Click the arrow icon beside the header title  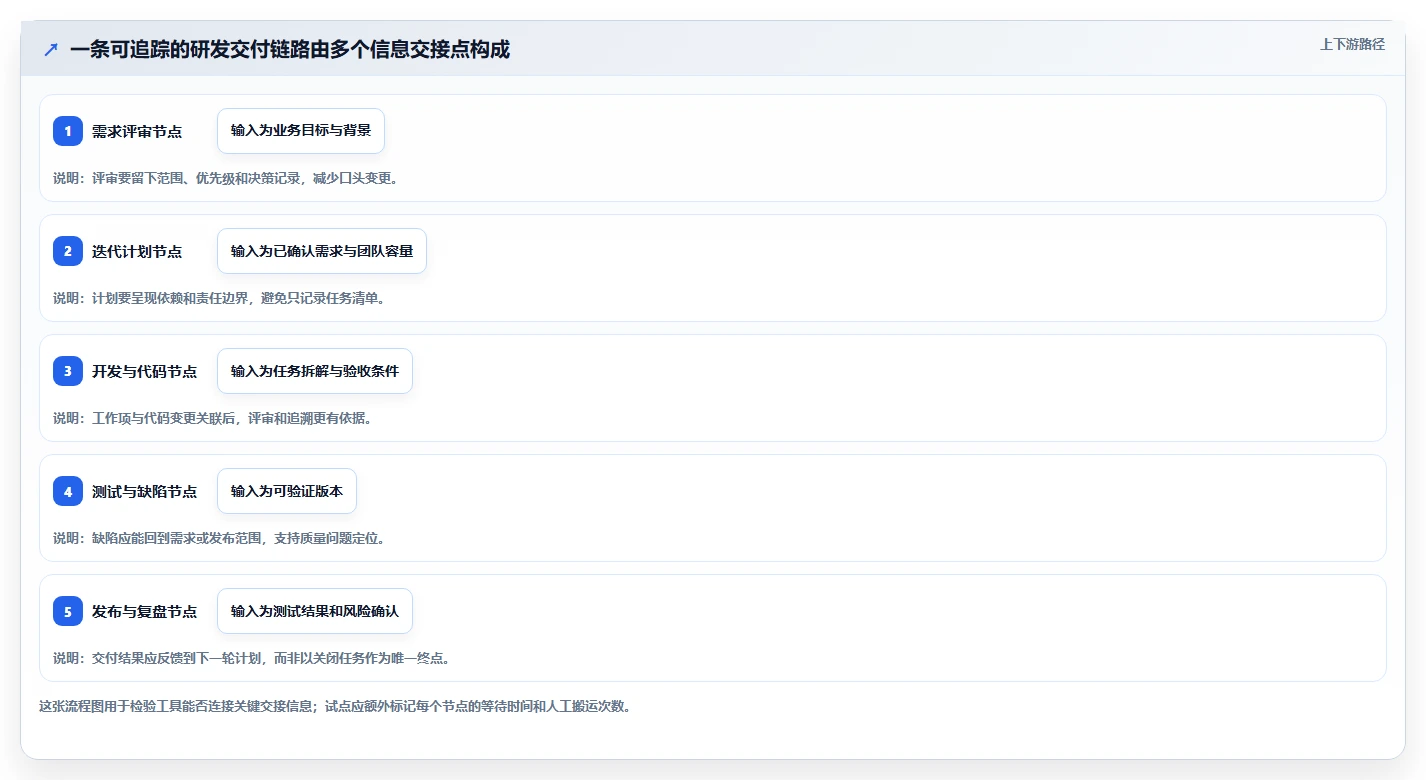51,49
